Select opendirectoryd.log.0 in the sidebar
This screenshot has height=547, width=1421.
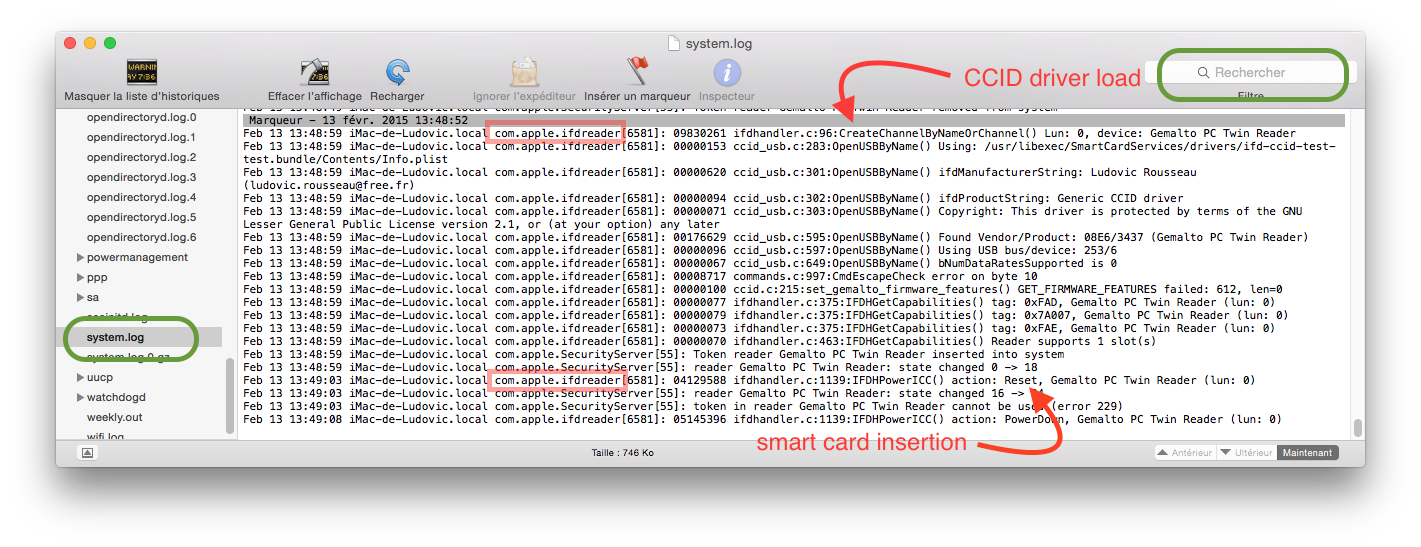point(141,117)
